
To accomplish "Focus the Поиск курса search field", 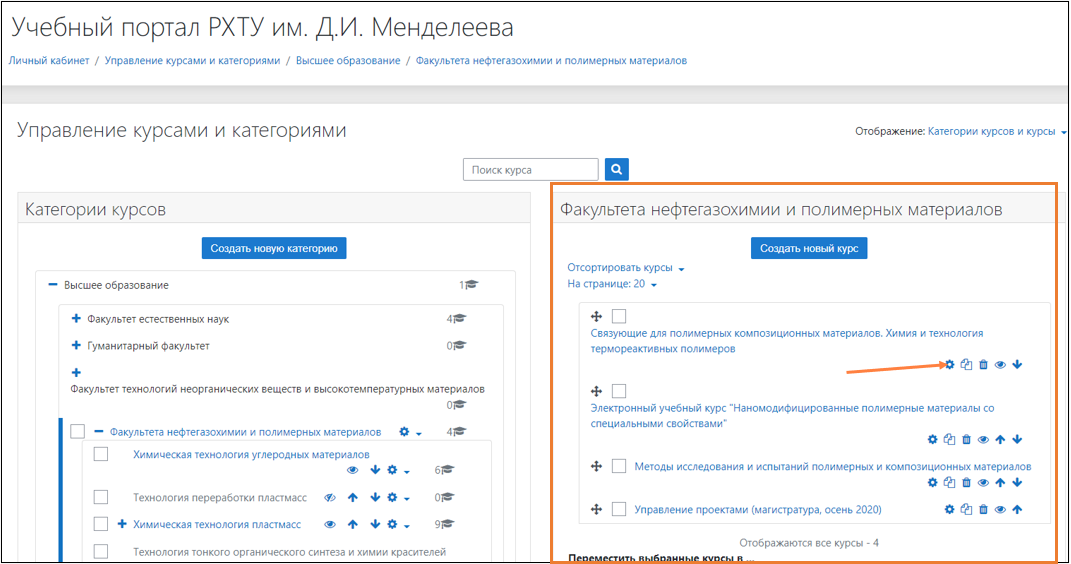I will point(531,169).
